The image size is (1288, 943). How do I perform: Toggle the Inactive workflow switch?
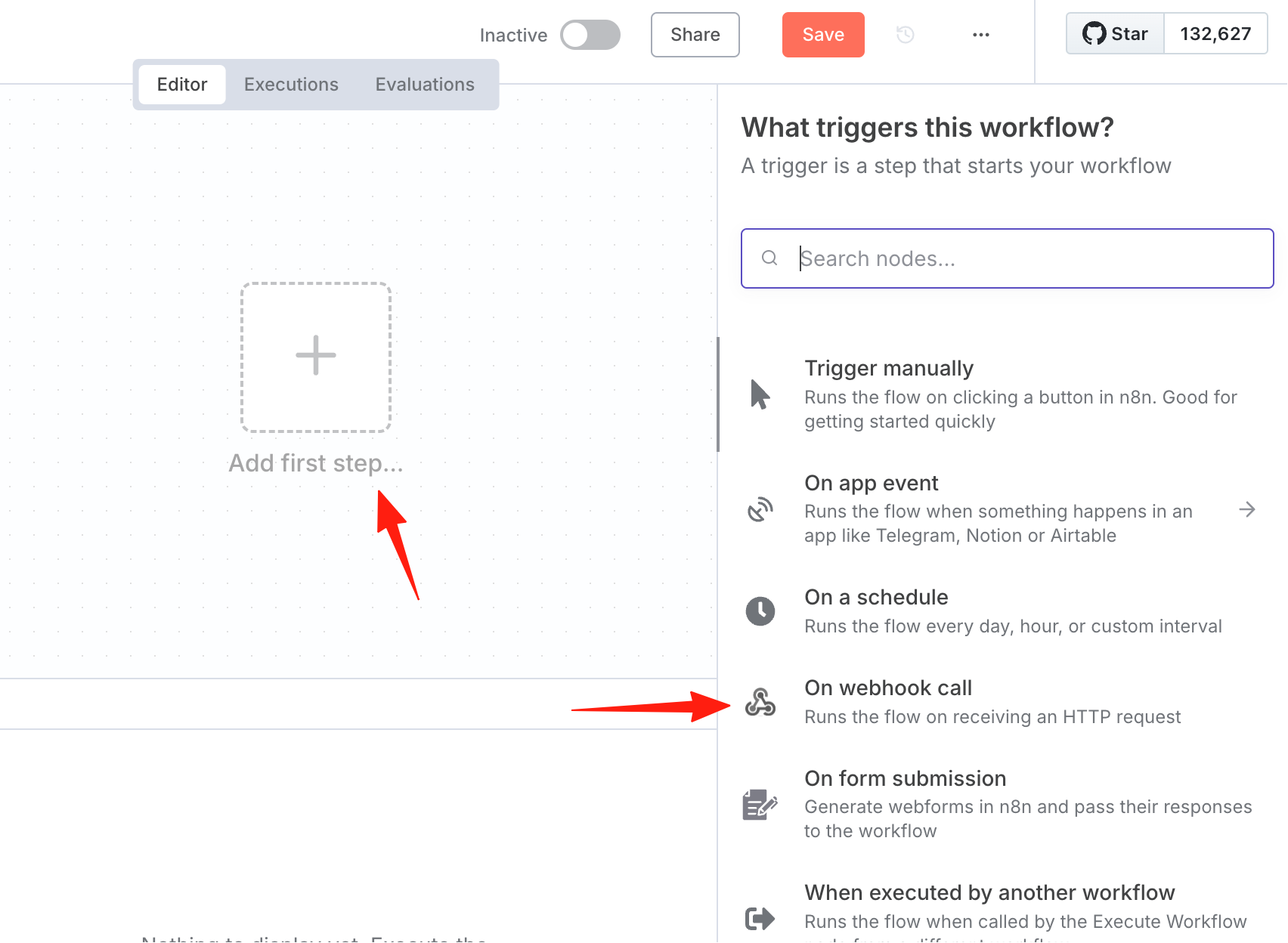pos(590,35)
